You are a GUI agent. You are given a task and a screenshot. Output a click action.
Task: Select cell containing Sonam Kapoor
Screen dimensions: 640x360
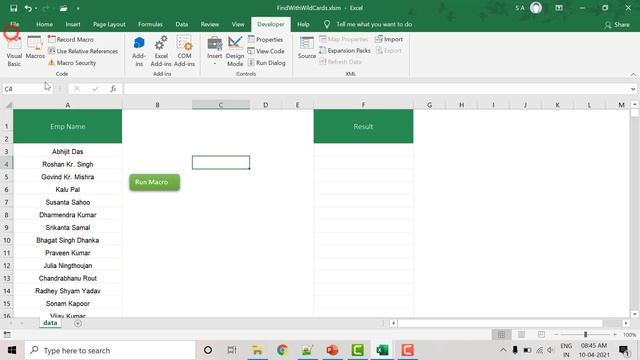[68, 303]
